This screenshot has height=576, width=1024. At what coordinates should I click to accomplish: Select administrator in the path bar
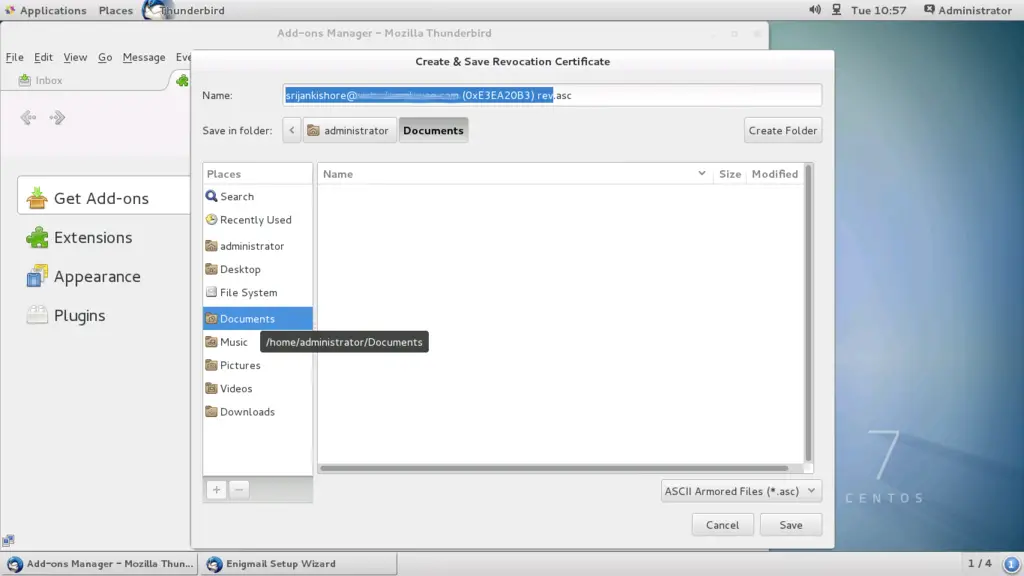click(349, 131)
